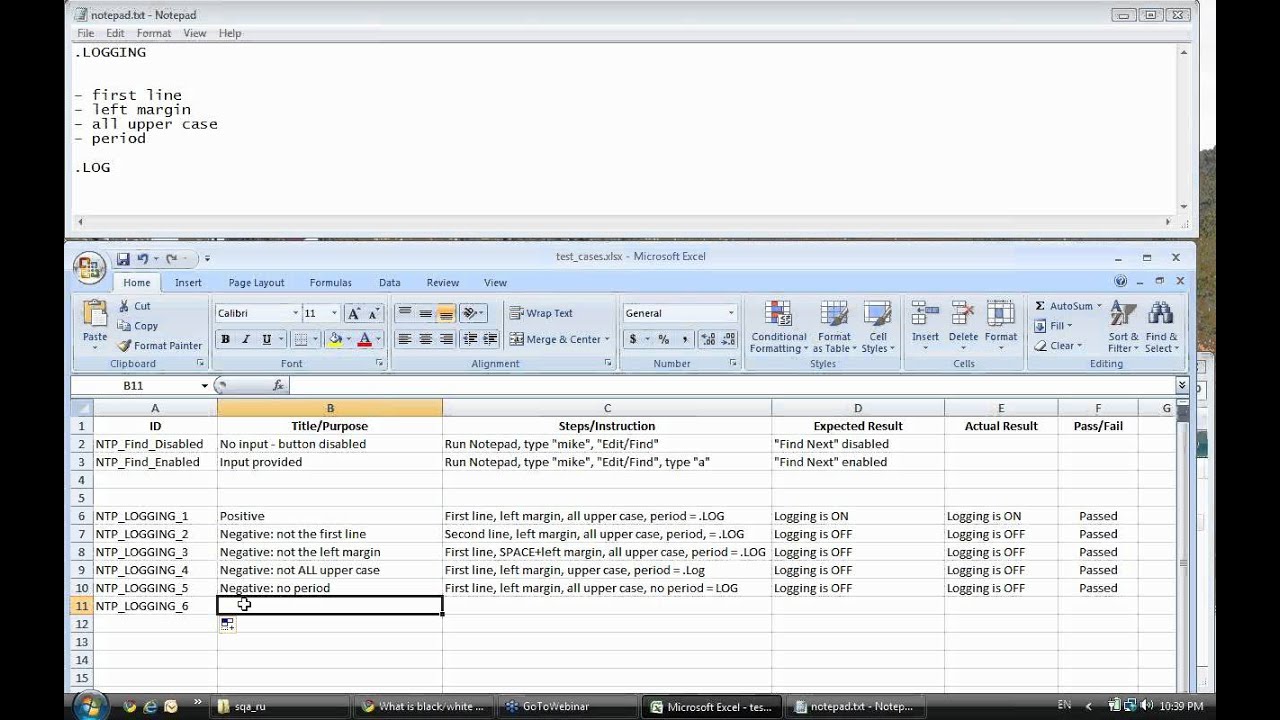This screenshot has width=1280, height=720.
Task: Open Notepad's Edit menu
Action: (x=115, y=33)
